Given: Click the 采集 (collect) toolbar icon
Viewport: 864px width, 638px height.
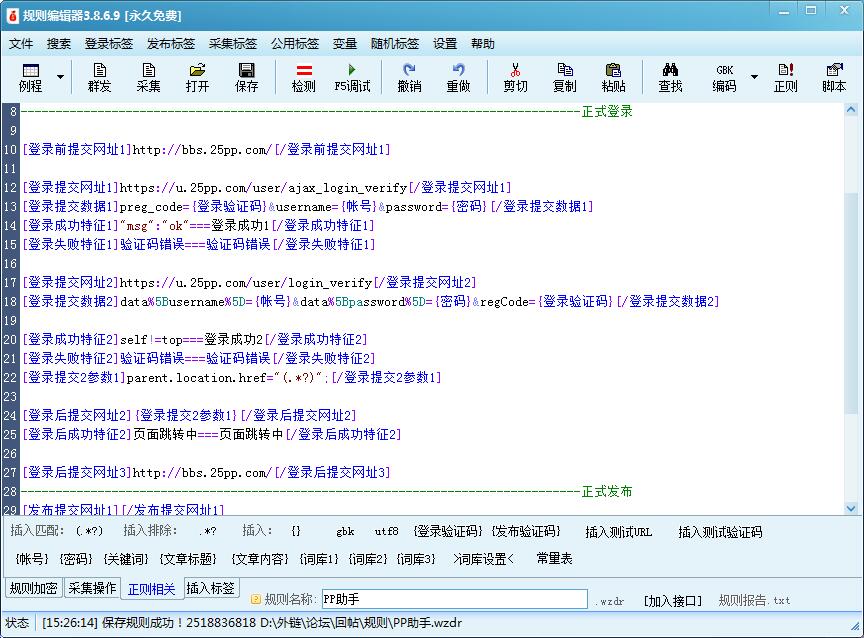Looking at the screenshot, I should click(x=148, y=77).
